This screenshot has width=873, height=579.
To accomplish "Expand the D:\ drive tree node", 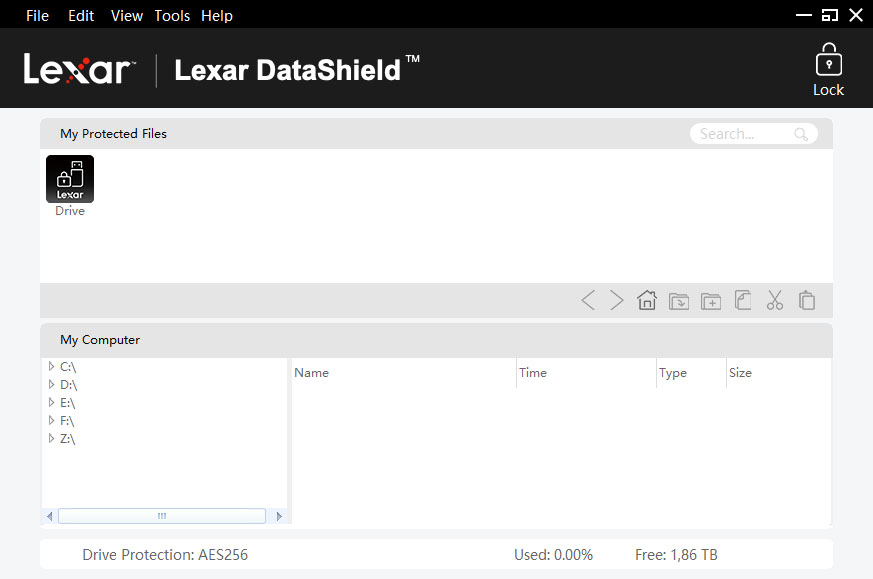I will point(52,384).
